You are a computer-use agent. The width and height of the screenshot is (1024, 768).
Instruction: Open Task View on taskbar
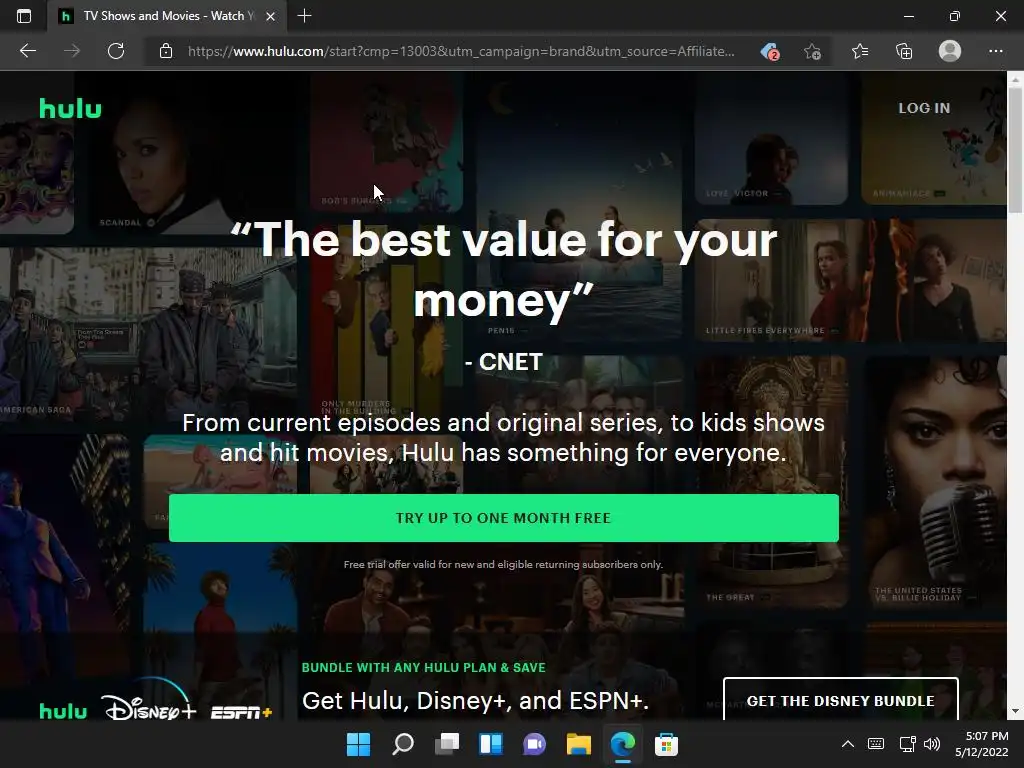click(x=447, y=744)
